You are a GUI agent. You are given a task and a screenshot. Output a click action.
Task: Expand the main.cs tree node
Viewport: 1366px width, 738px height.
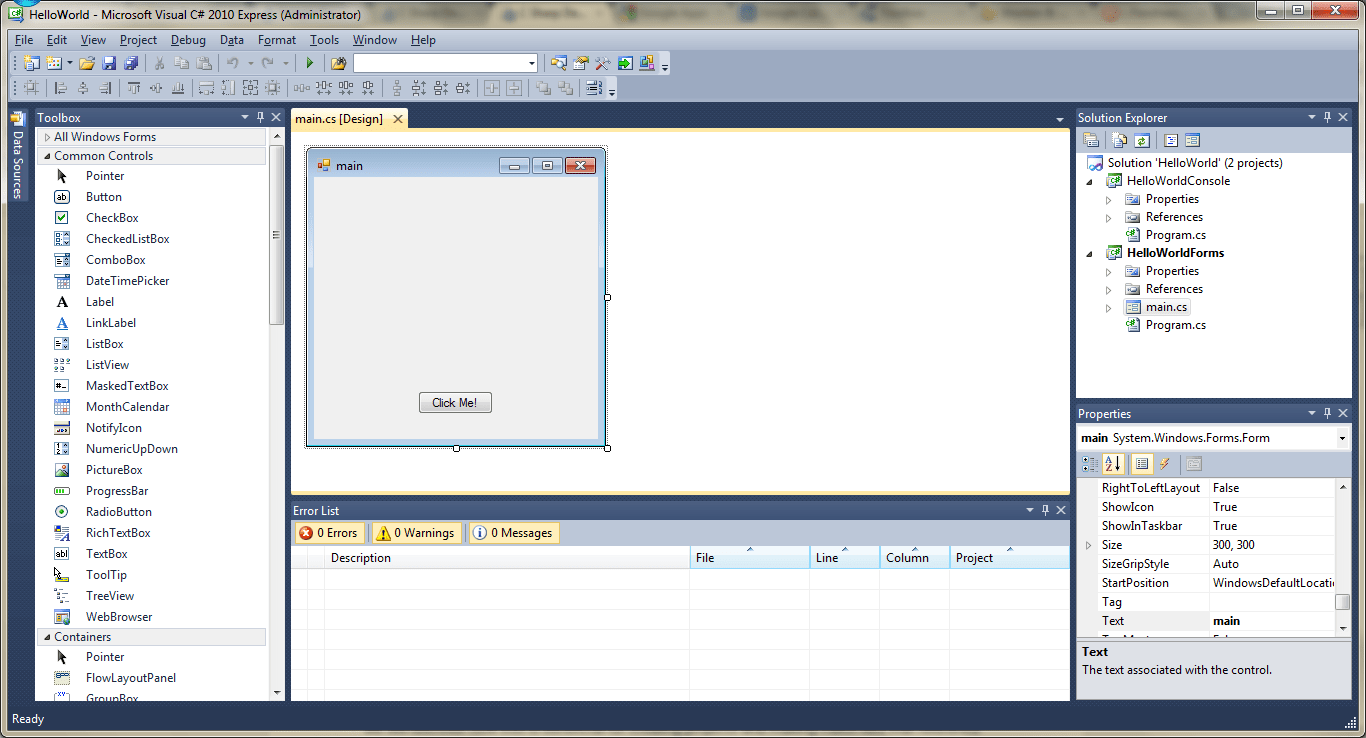(x=1108, y=308)
